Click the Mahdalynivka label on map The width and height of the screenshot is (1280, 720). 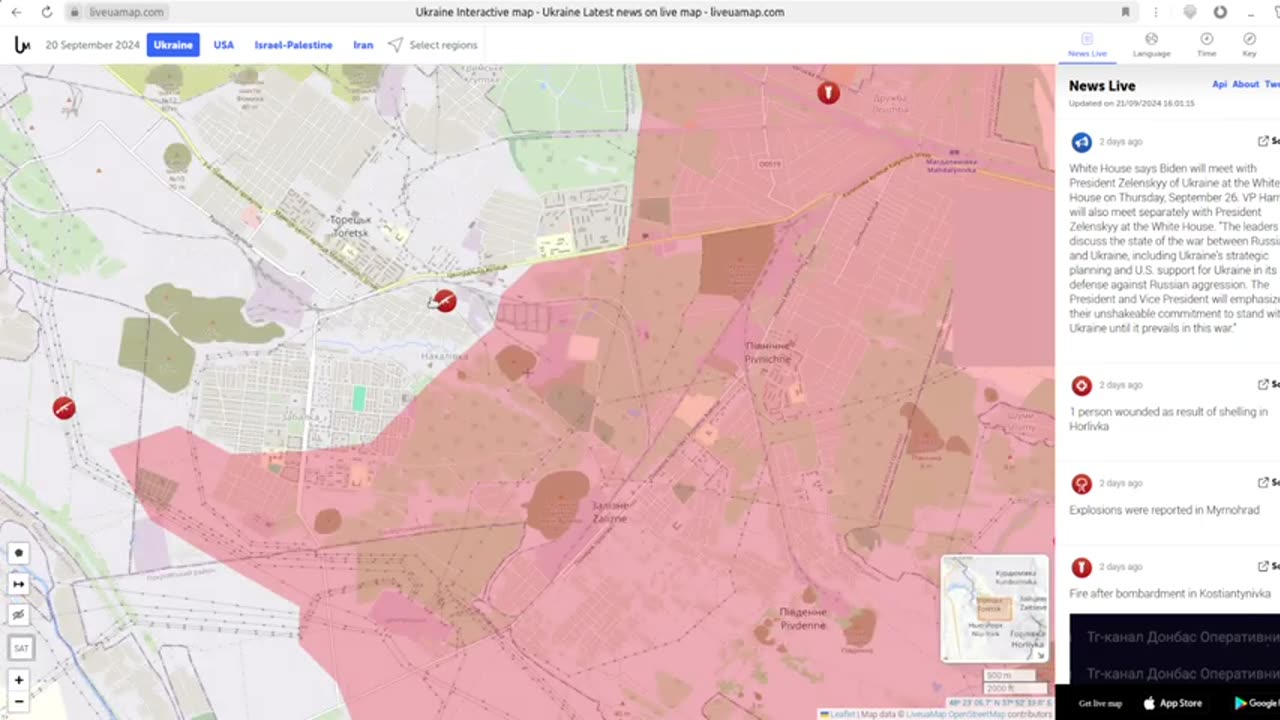(950, 165)
